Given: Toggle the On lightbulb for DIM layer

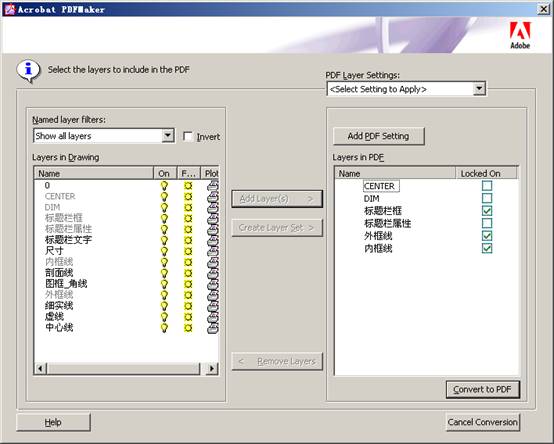Looking at the screenshot, I should click(164, 207).
